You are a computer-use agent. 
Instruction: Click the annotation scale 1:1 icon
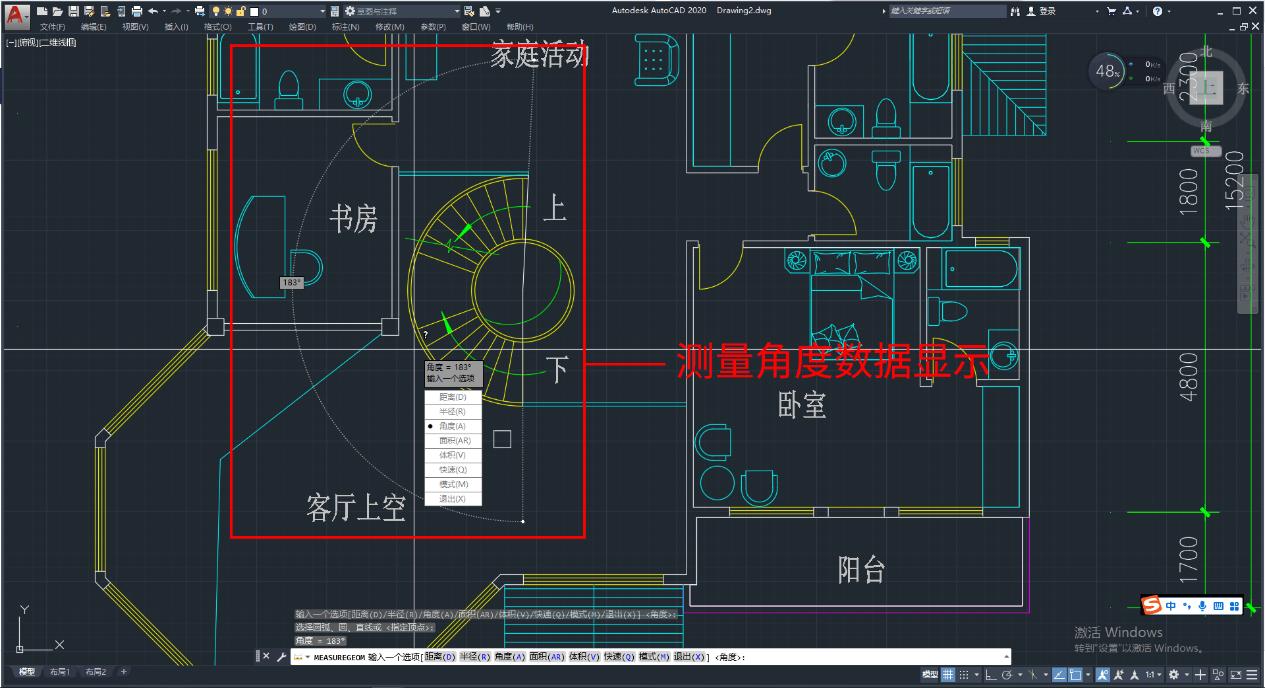point(1148,675)
